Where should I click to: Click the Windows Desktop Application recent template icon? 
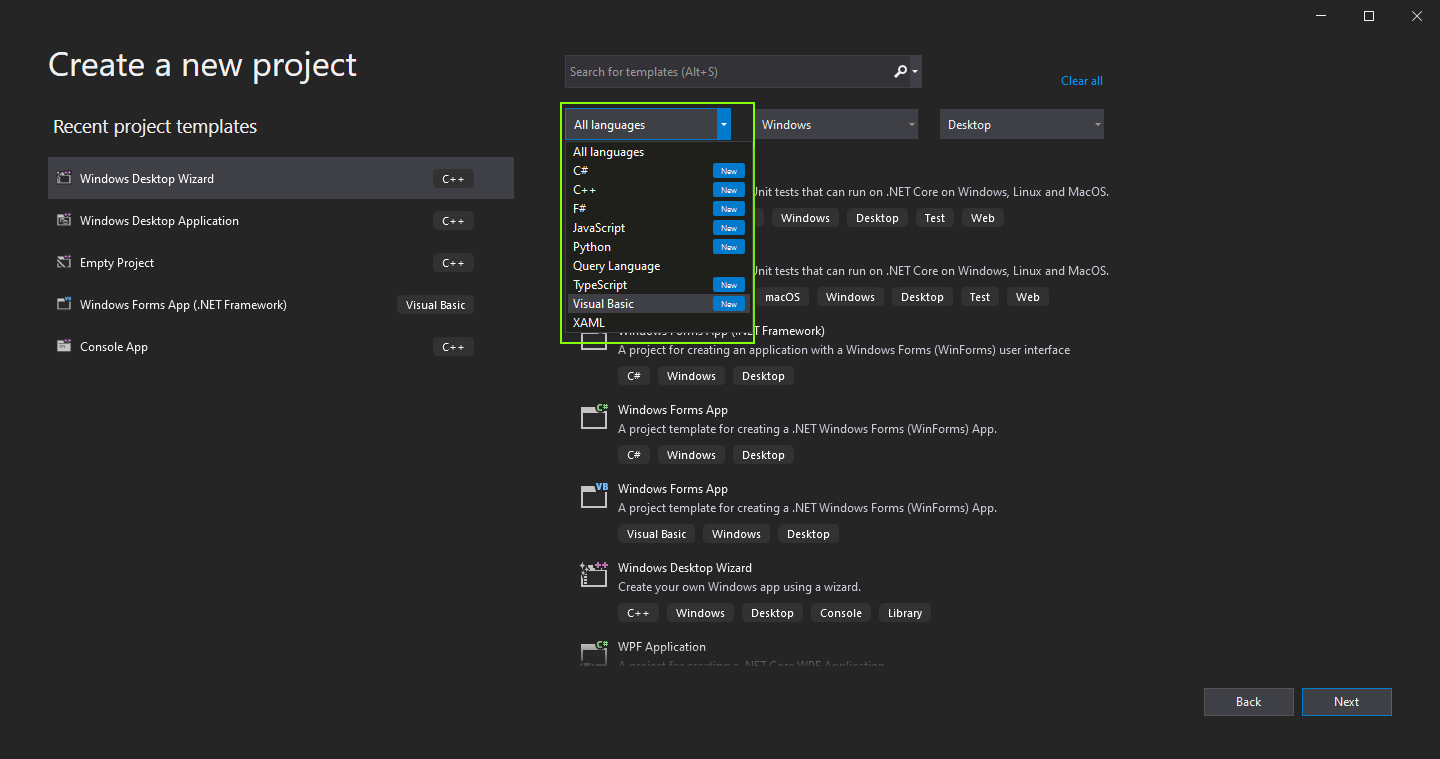(64, 220)
